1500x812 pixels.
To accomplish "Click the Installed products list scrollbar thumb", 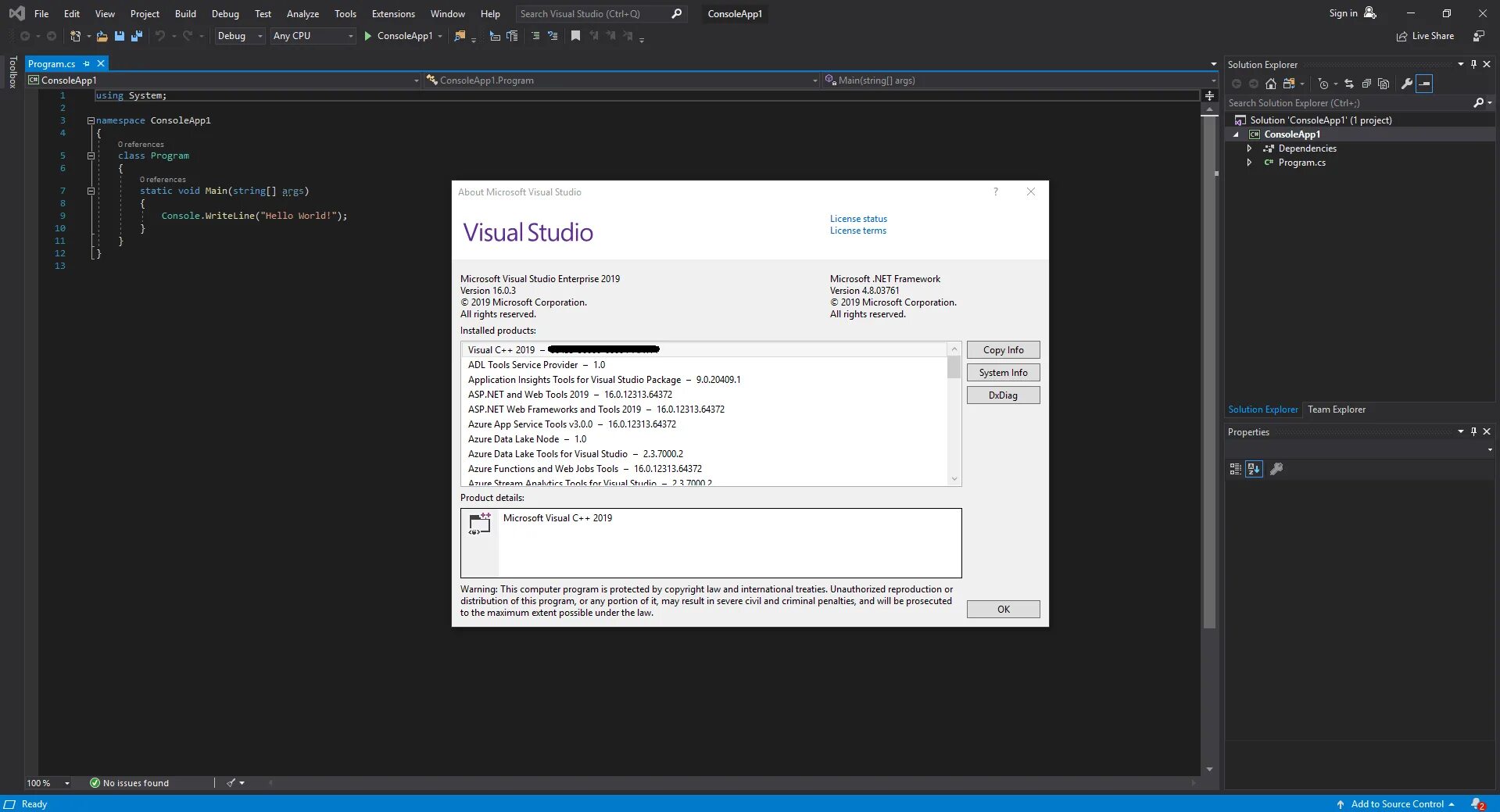I will [954, 367].
